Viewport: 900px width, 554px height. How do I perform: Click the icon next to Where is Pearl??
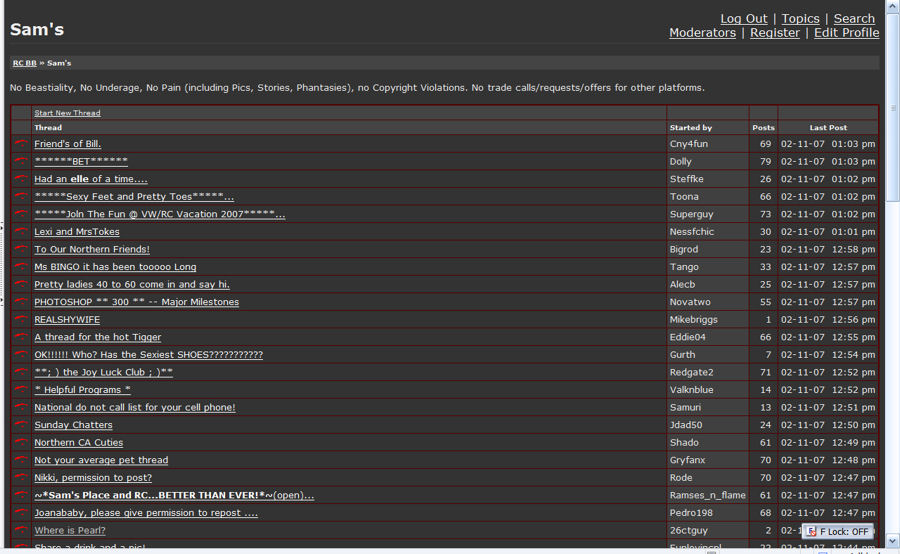tap(21, 531)
